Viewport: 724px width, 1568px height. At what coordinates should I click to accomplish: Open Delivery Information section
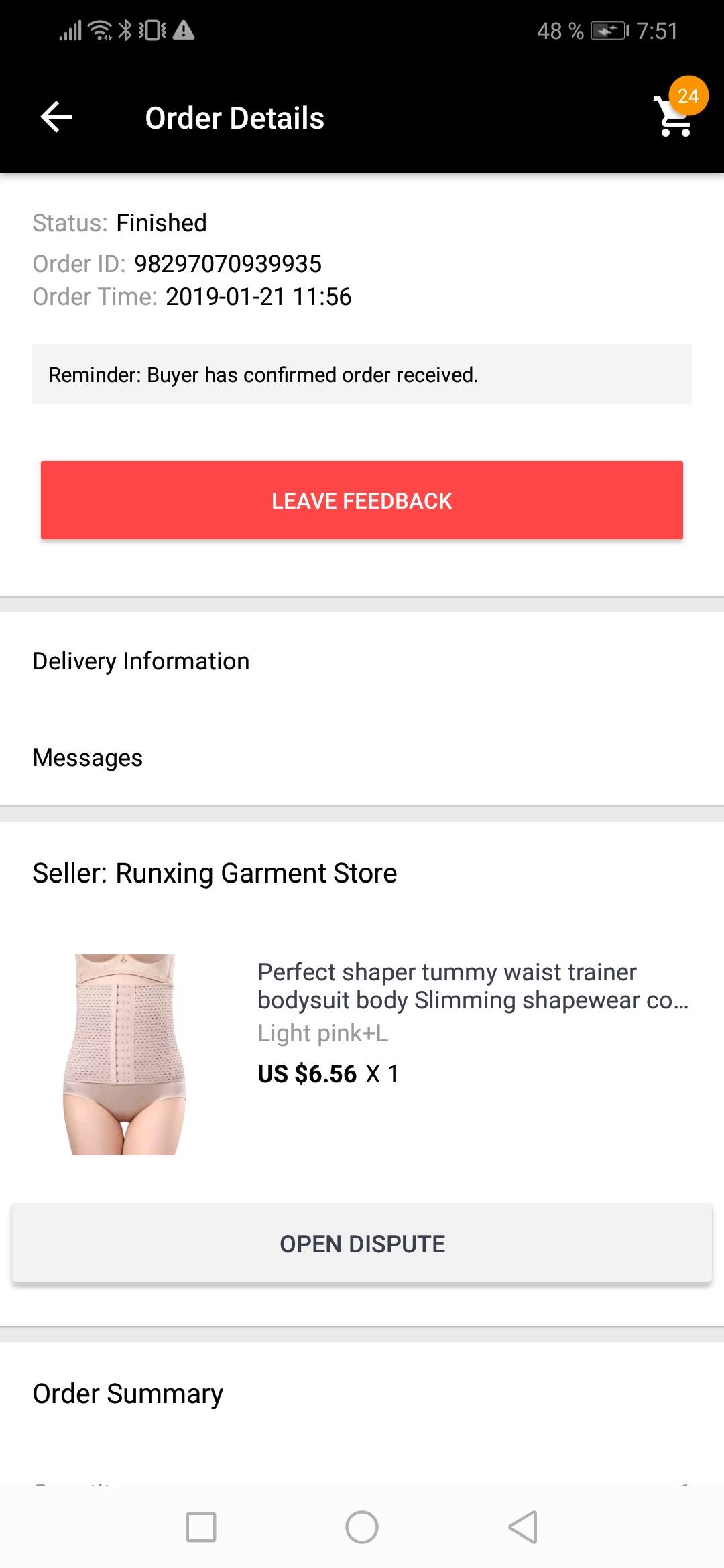pyautogui.click(x=362, y=661)
